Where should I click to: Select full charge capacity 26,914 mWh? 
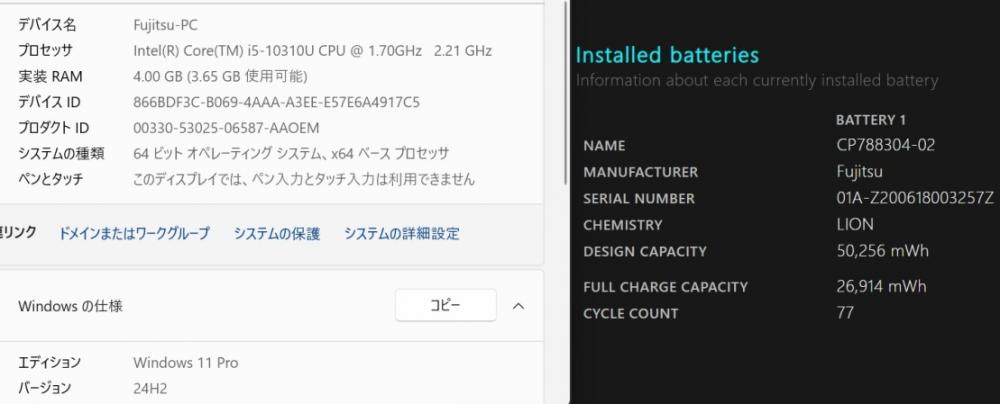pos(881,286)
